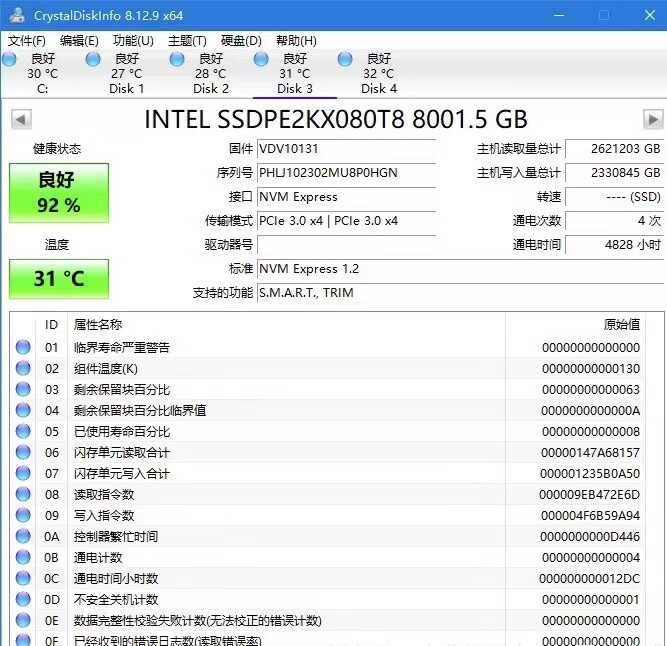667x646 pixels.
Task: Click the features field S.M.A.R.T., TRIM
Action: coord(460,293)
